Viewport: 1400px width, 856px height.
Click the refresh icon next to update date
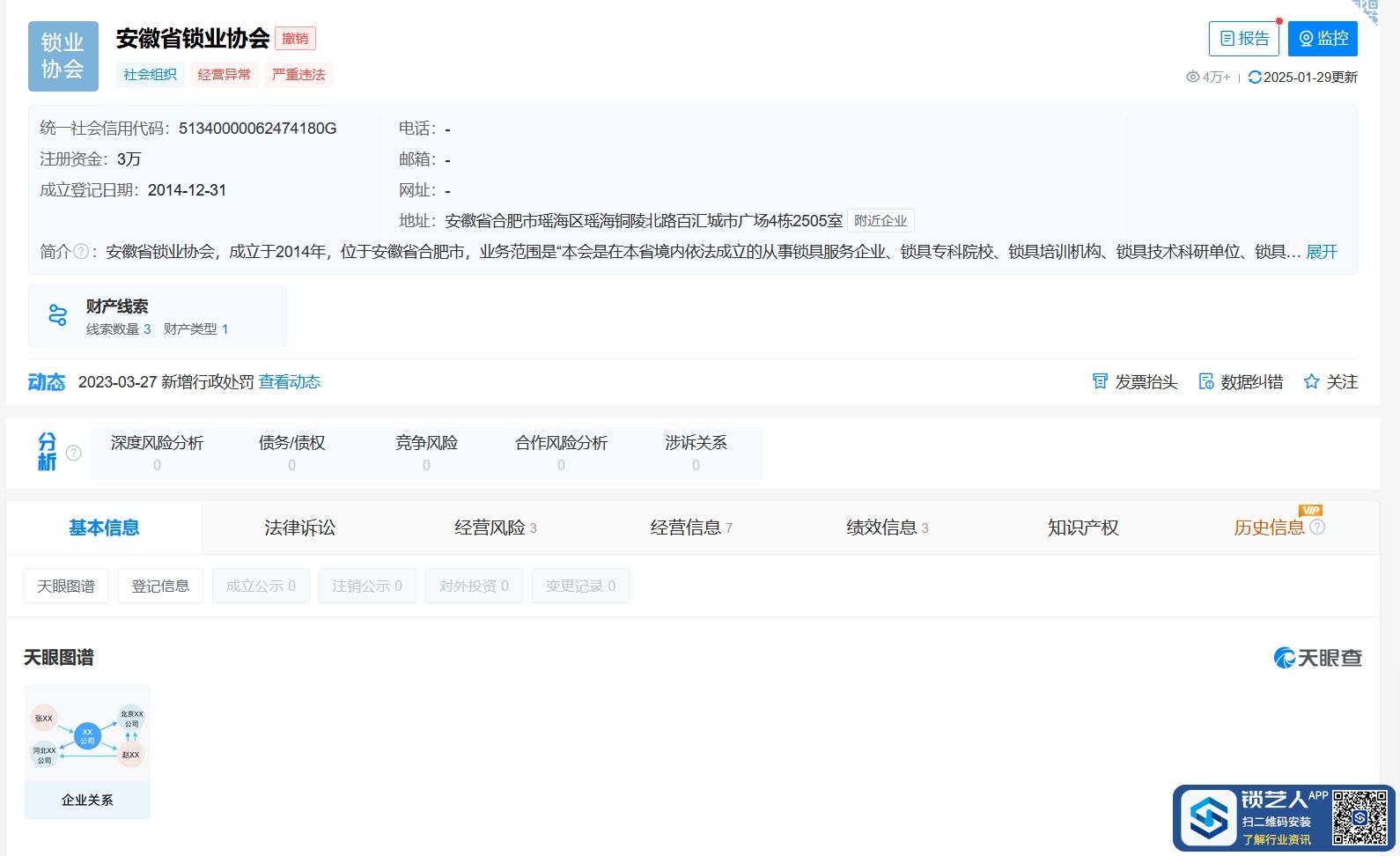click(x=1255, y=77)
